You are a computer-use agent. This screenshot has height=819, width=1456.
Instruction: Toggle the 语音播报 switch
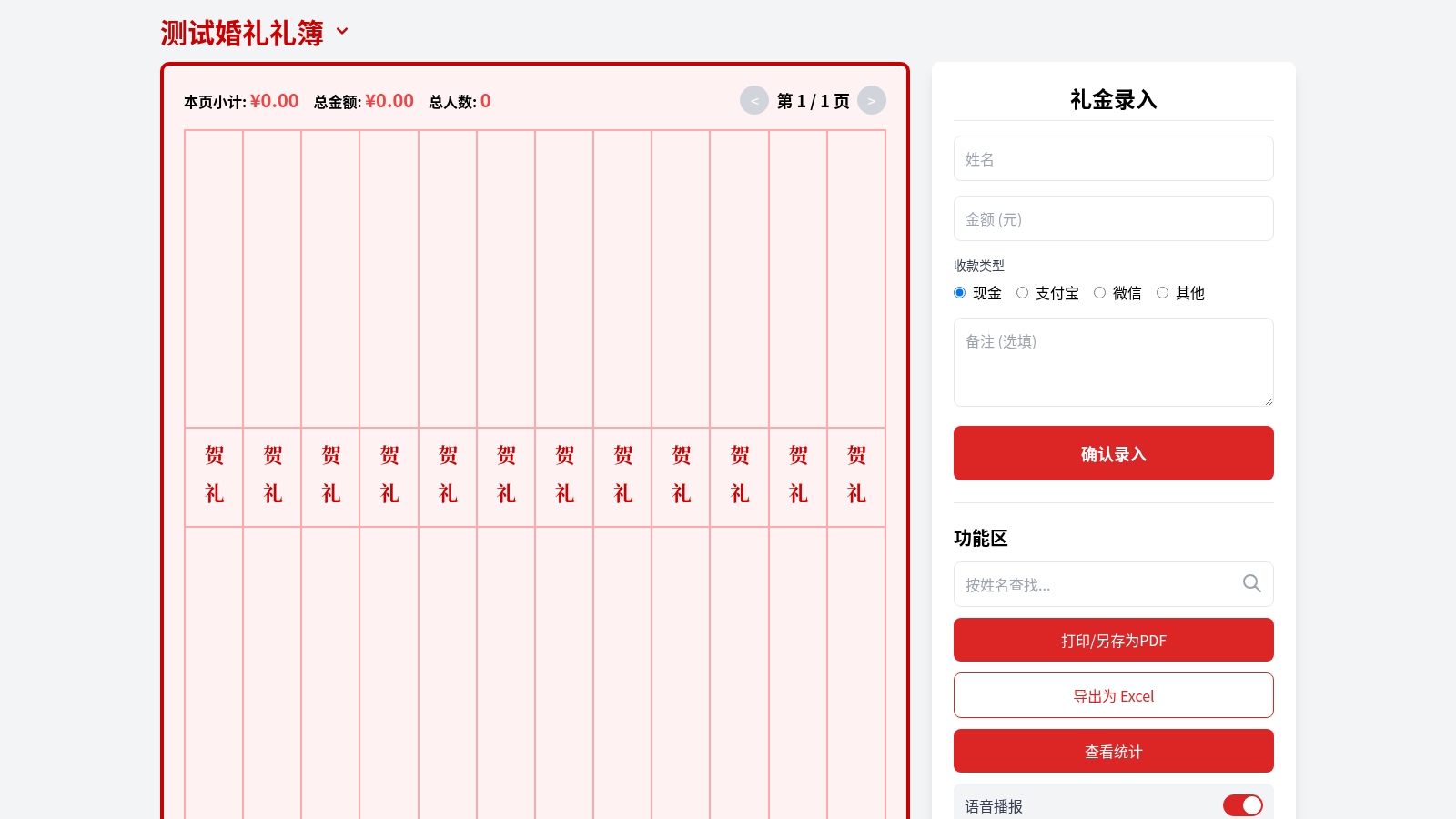[1243, 805]
